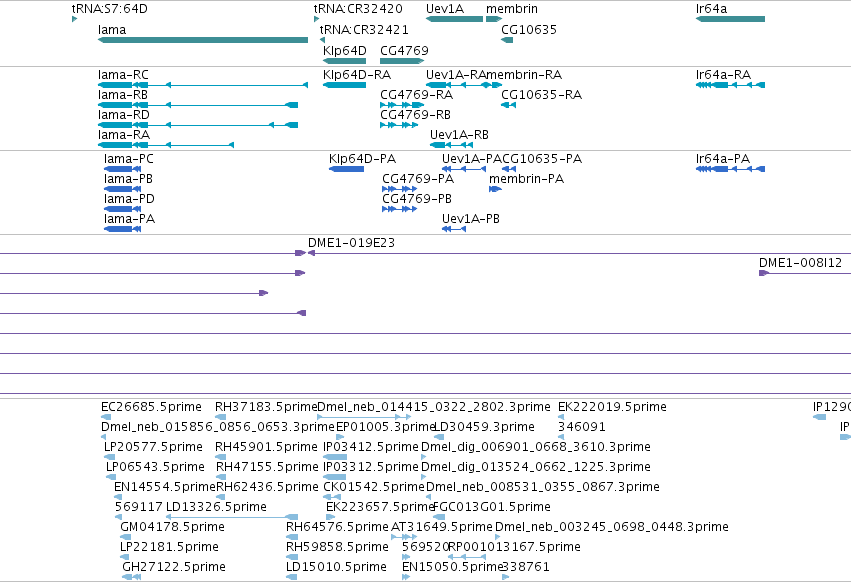Click the lama gene bar

point(203,40)
